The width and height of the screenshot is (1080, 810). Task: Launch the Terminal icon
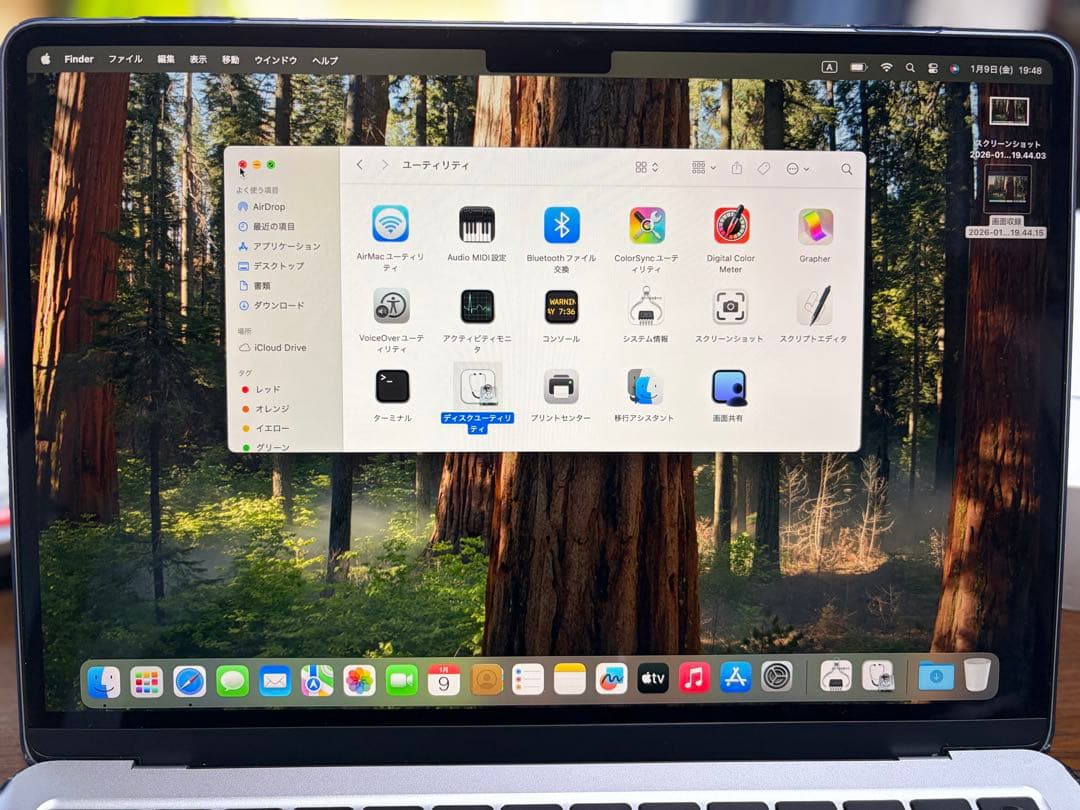coord(391,385)
